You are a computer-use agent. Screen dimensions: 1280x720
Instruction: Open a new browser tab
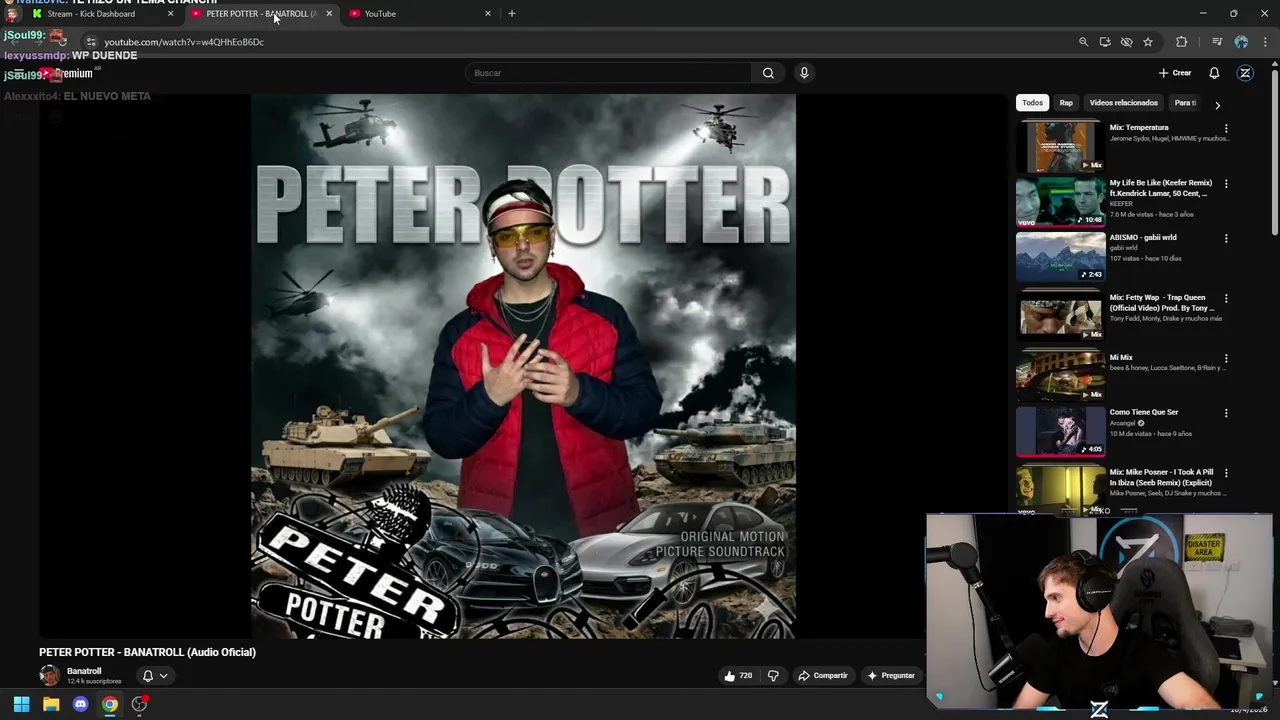point(512,14)
